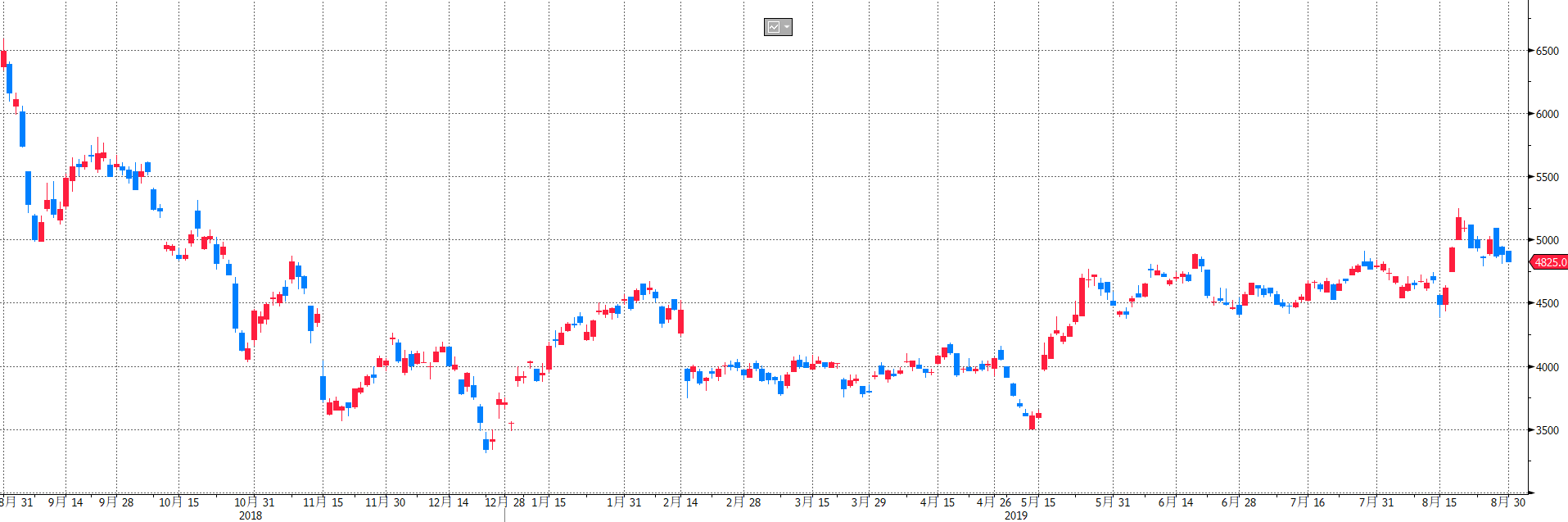Select the 3月 29 date label
Viewport: 1568px width, 522px height.
click(868, 502)
